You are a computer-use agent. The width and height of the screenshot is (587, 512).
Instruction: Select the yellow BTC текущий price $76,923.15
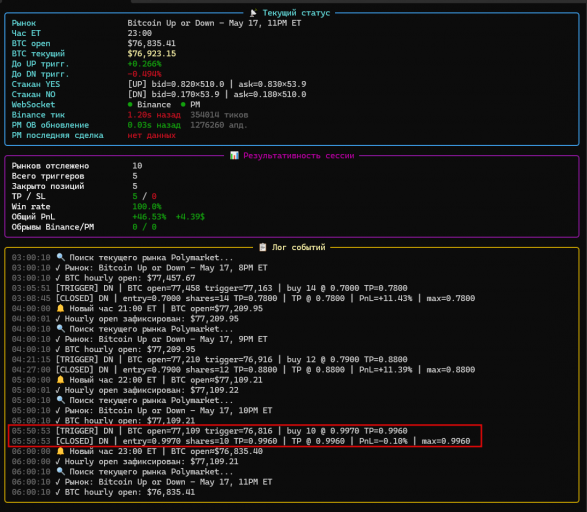click(152, 54)
